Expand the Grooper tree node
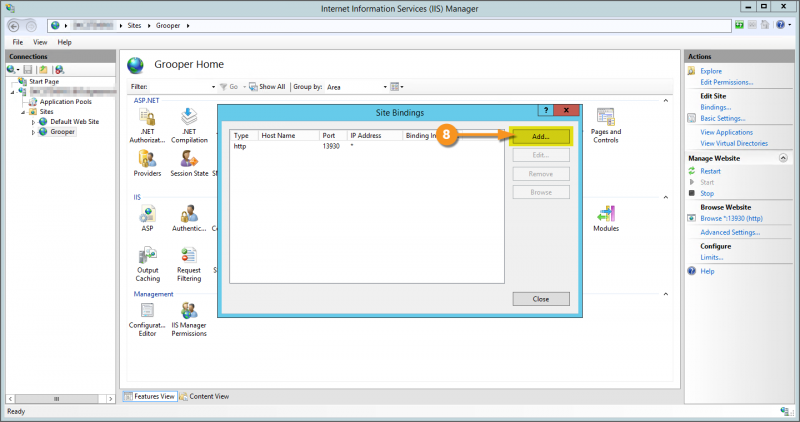 tap(33, 132)
